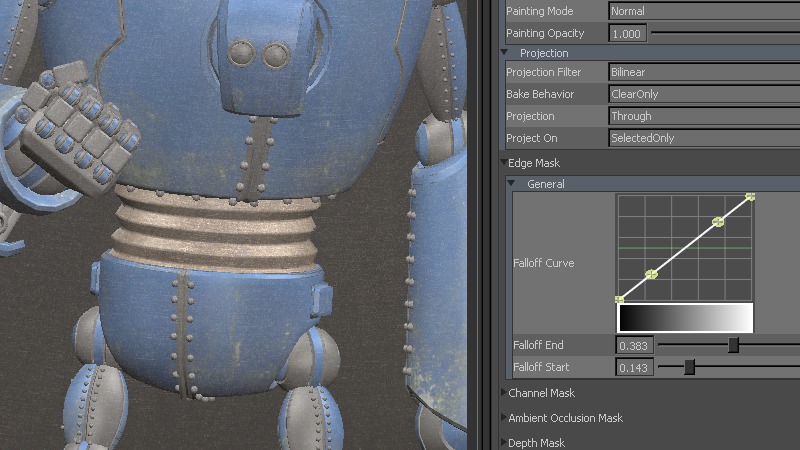Click the Falloff Curve label

coord(543,263)
